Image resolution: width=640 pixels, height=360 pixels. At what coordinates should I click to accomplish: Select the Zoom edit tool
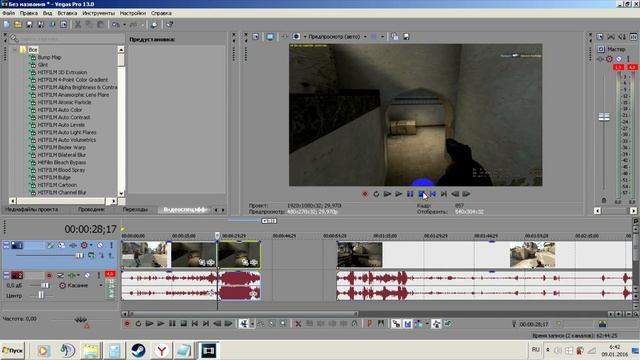tap(283, 324)
